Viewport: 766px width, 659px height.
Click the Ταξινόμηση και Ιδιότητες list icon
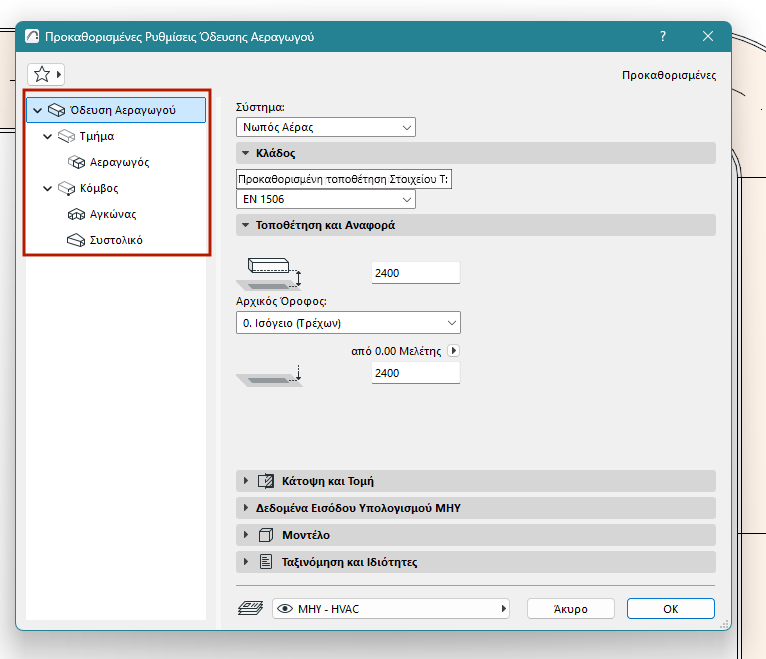[x=266, y=562]
